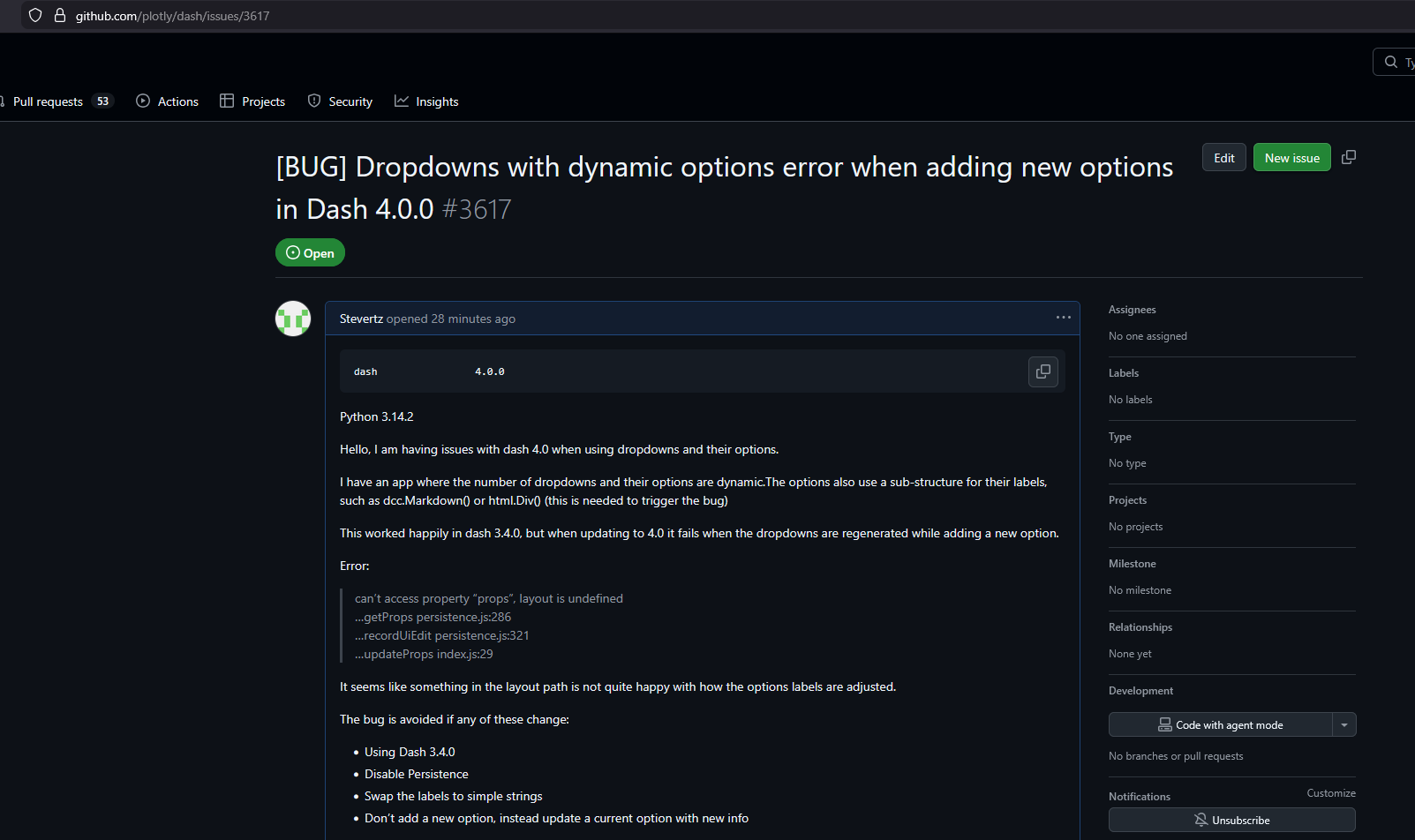Click Customize notifications link
The width and height of the screenshot is (1415, 840).
1330,793
